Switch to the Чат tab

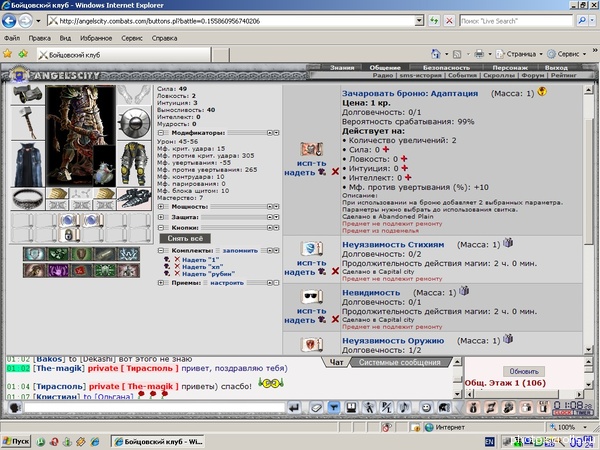pyautogui.click(x=336, y=362)
